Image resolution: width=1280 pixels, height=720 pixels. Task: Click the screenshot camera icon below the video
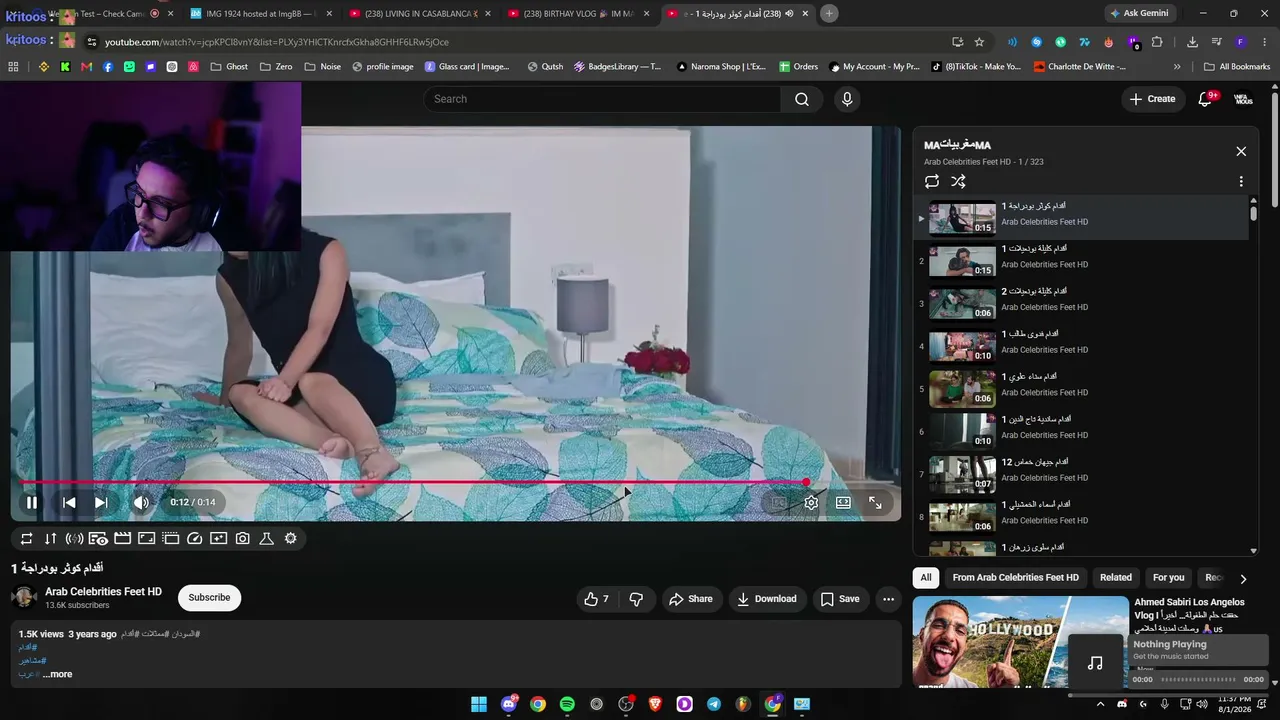click(242, 538)
